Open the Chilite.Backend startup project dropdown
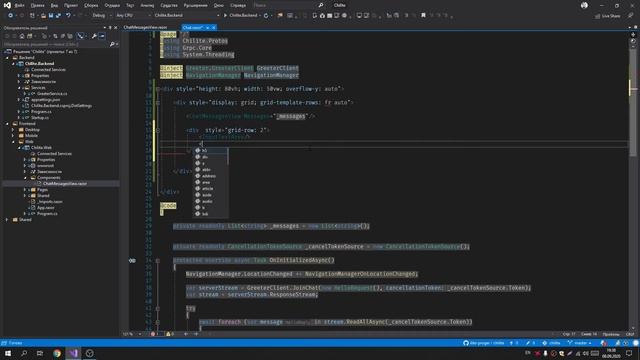This screenshot has width=640, height=360. pyautogui.click(x=186, y=16)
